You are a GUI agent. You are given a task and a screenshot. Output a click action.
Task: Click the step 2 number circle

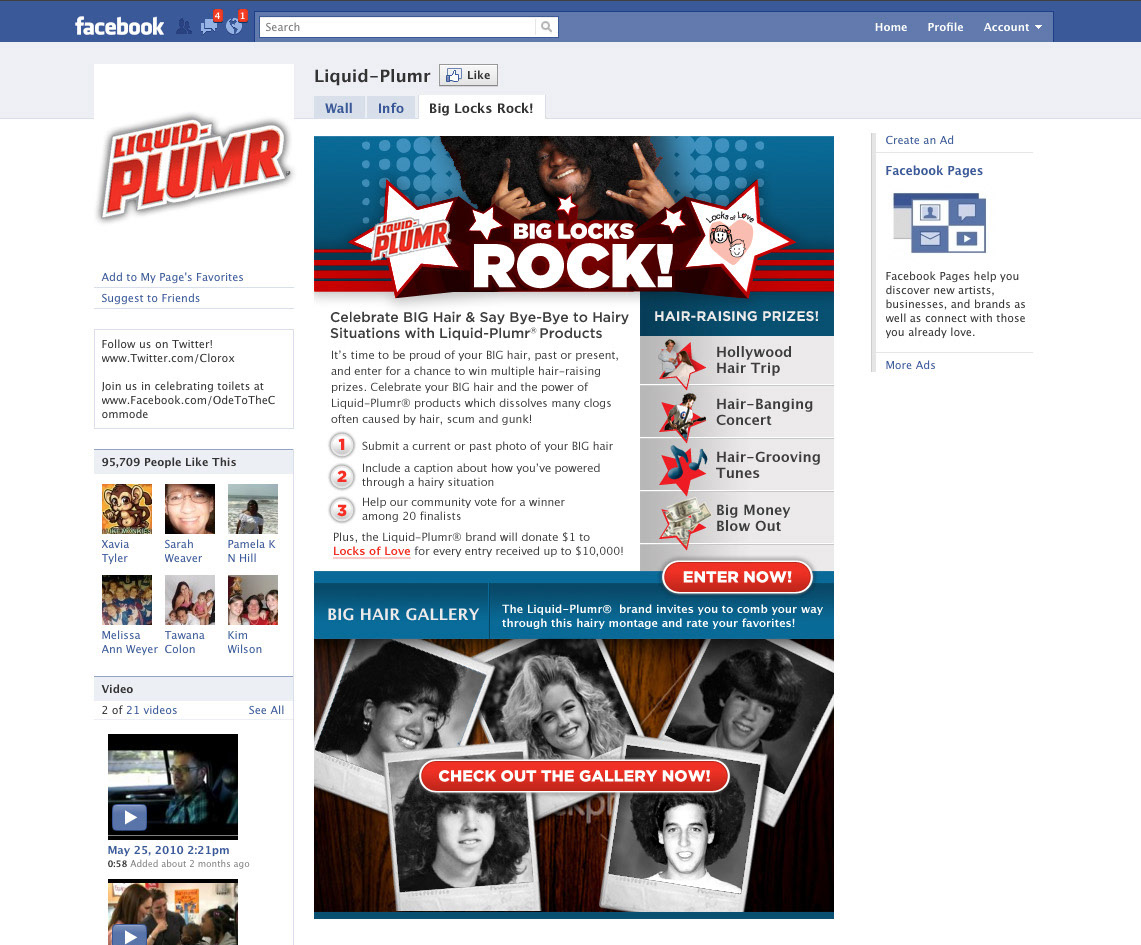coord(342,477)
